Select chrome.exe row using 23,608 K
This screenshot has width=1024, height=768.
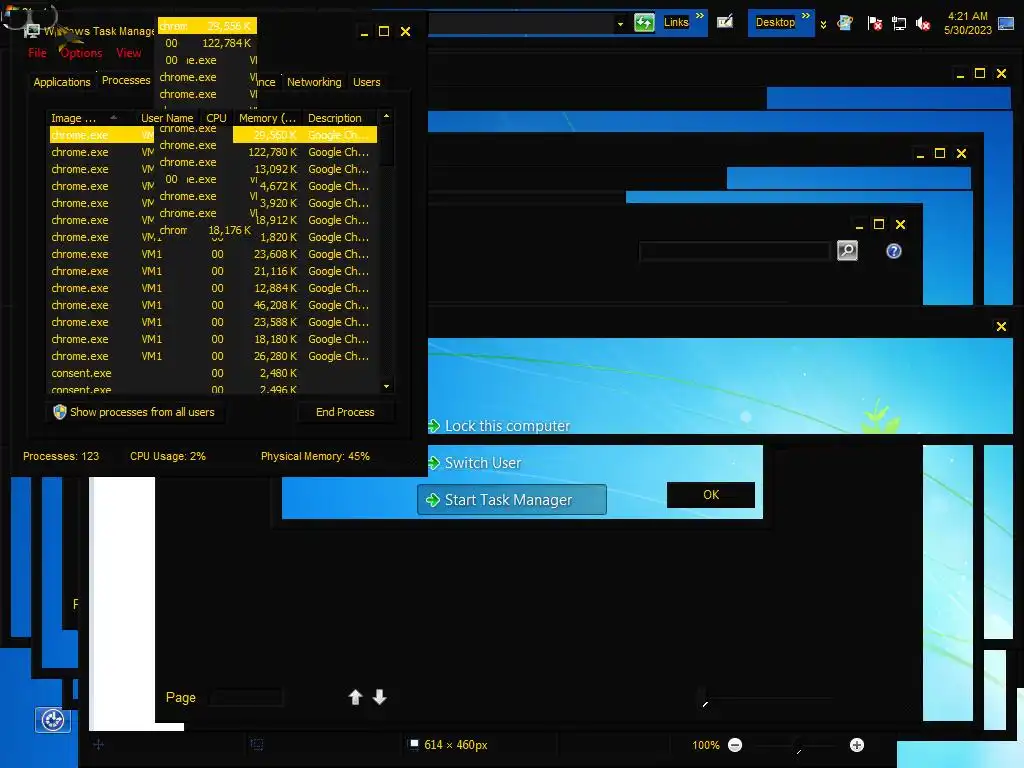click(x=213, y=254)
